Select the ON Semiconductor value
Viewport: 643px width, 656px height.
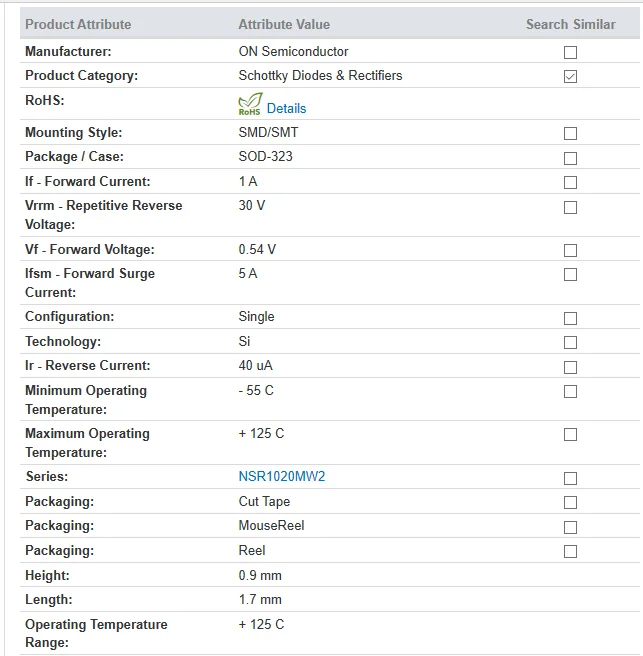pos(293,51)
